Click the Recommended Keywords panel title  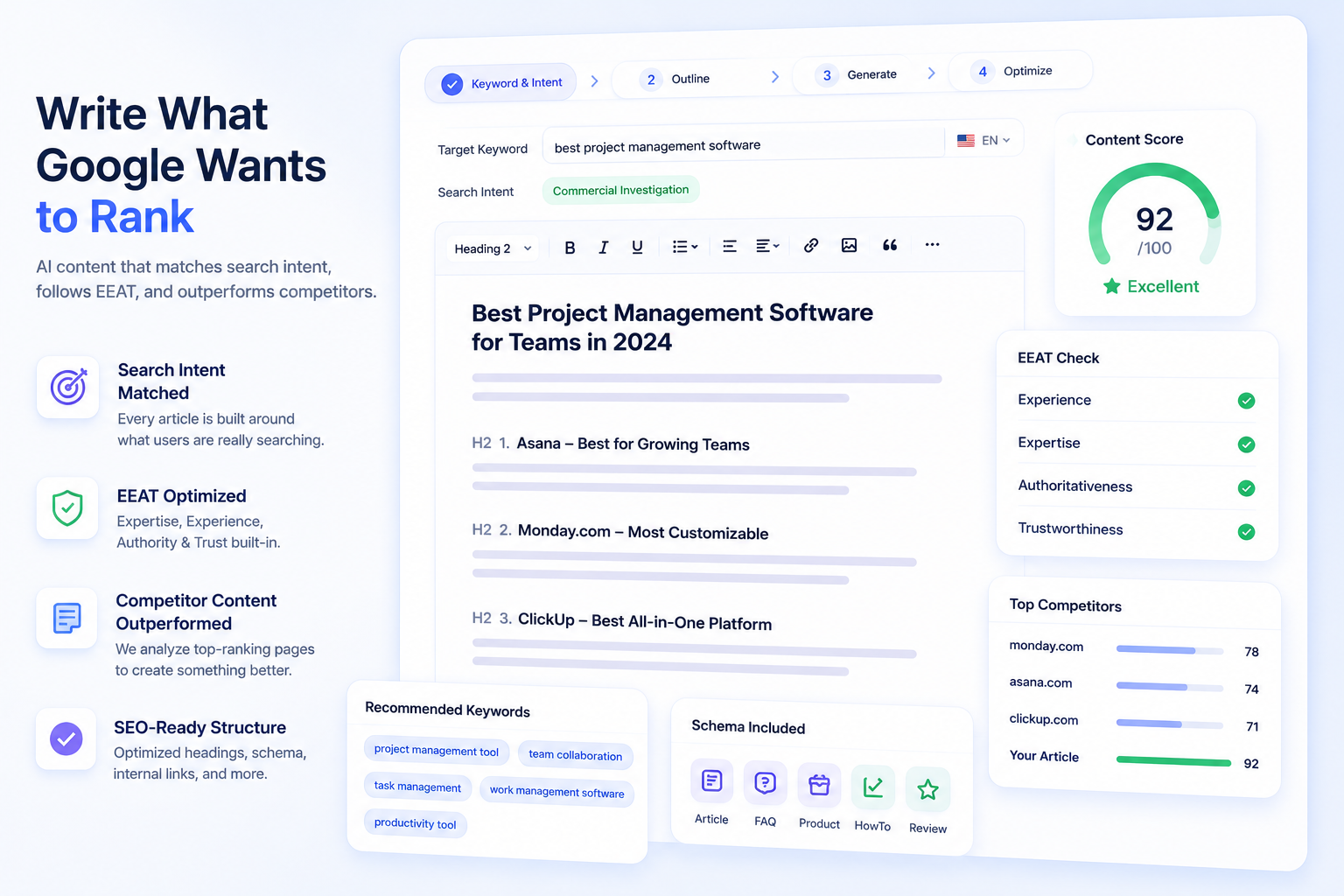pyautogui.click(x=447, y=710)
